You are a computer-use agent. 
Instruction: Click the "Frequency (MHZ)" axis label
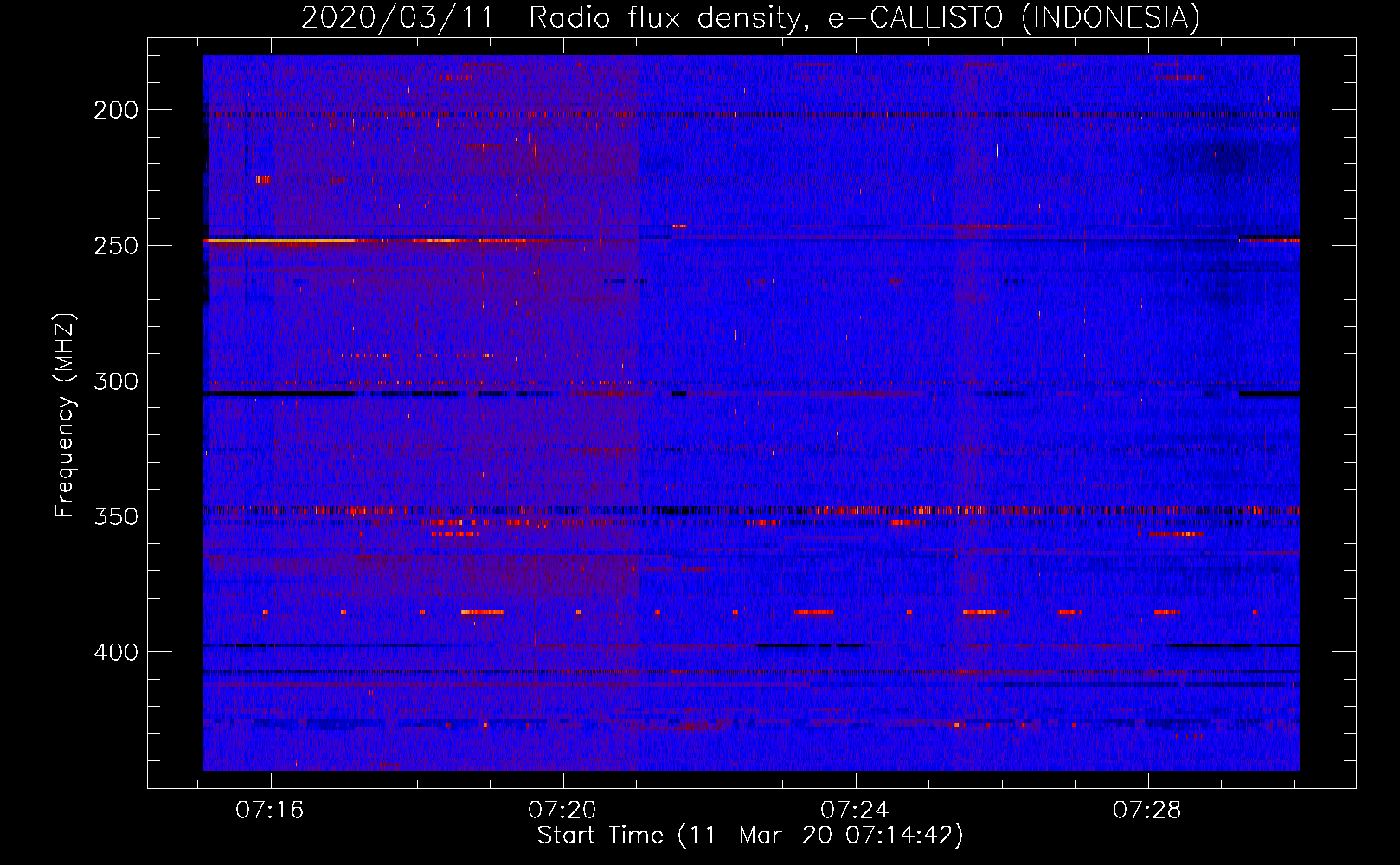(x=65, y=414)
